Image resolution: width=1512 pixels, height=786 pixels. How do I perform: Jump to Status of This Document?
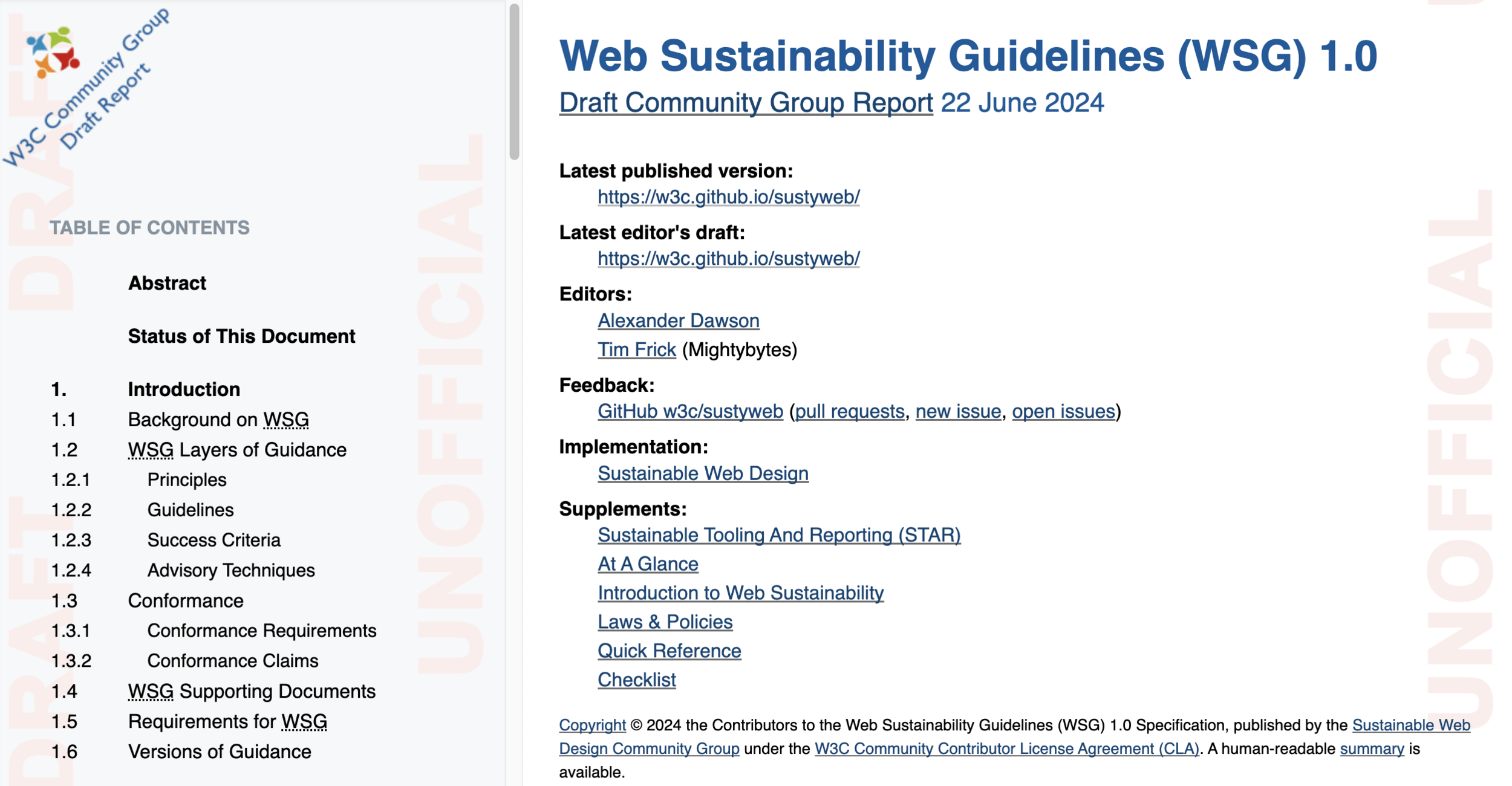pos(241,336)
